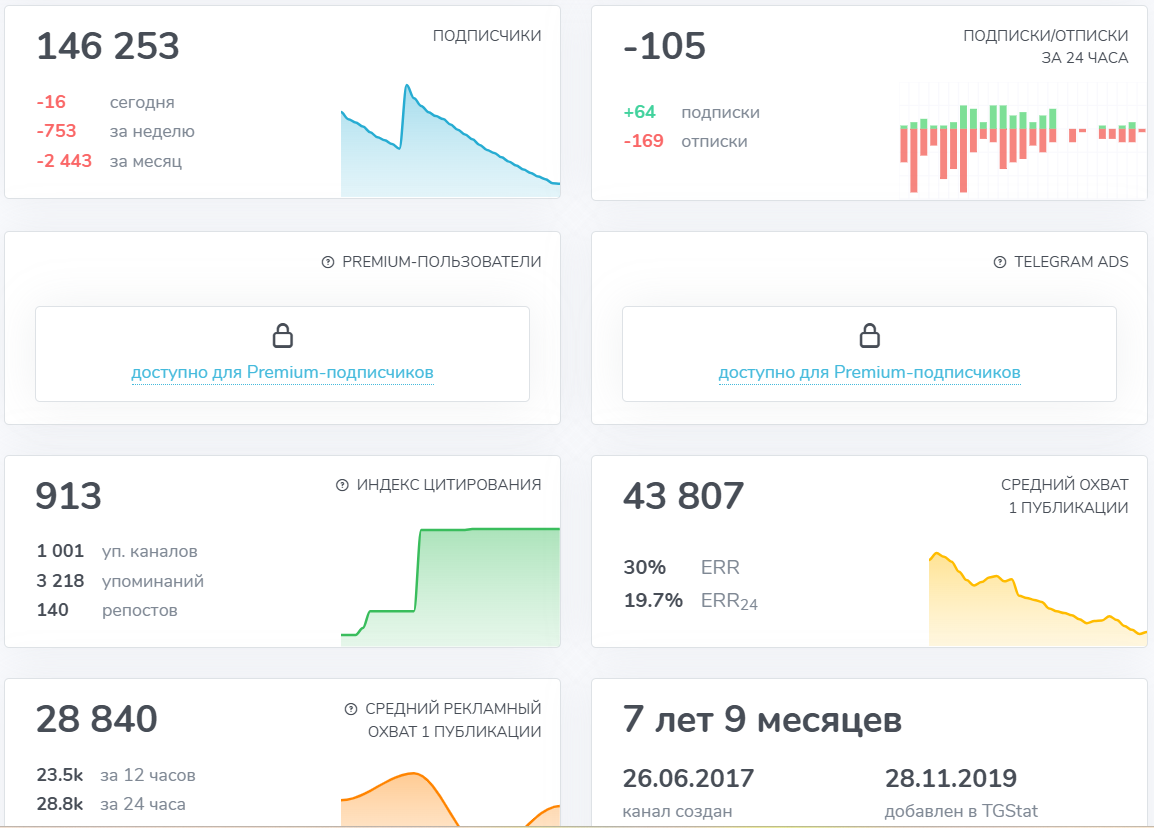Screen dimensions: 1154x828
Task: Click the +64 подписки value
Action: click(x=640, y=112)
